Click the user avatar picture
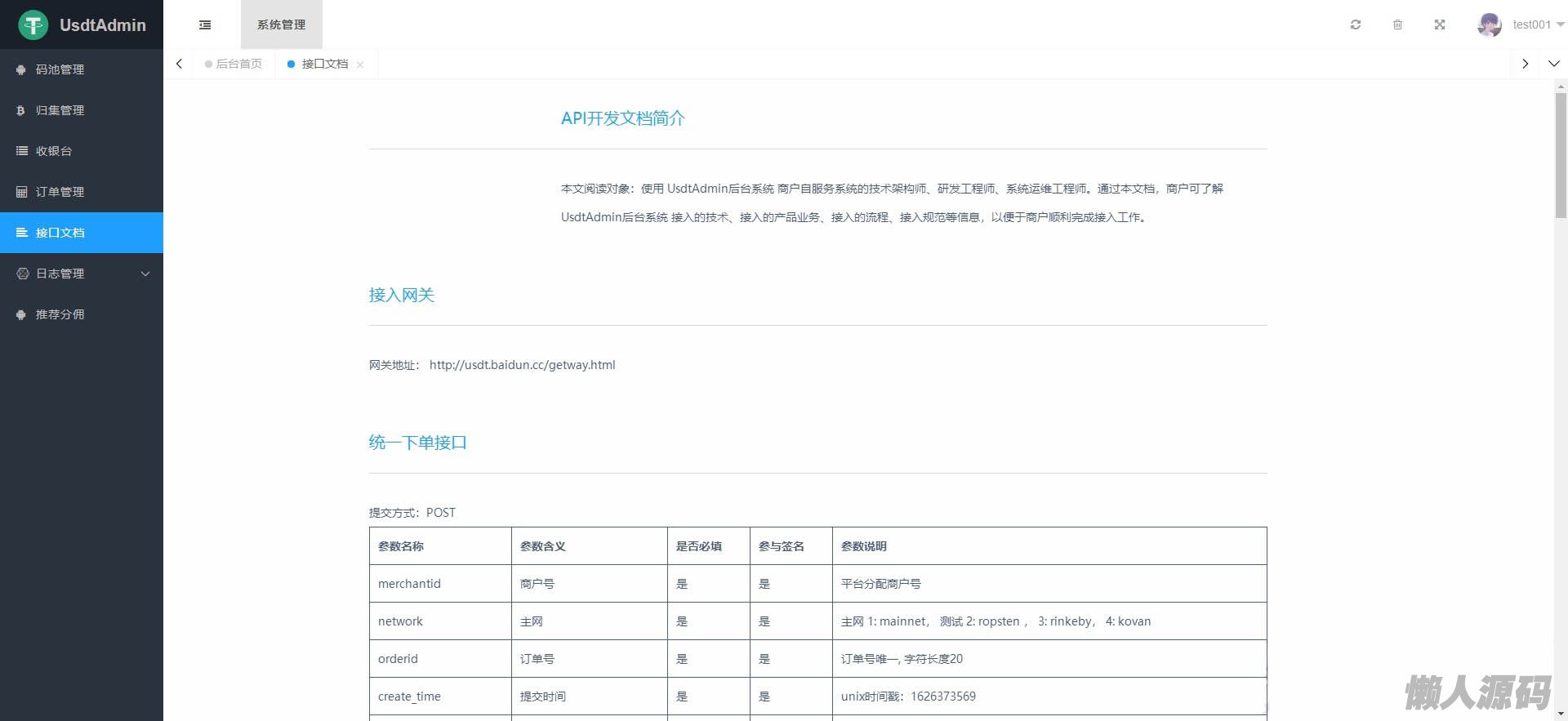 click(x=1489, y=24)
